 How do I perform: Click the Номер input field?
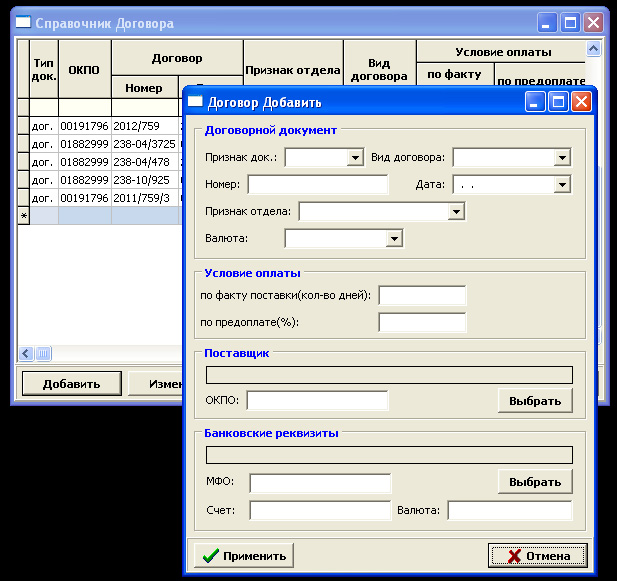[x=318, y=185]
